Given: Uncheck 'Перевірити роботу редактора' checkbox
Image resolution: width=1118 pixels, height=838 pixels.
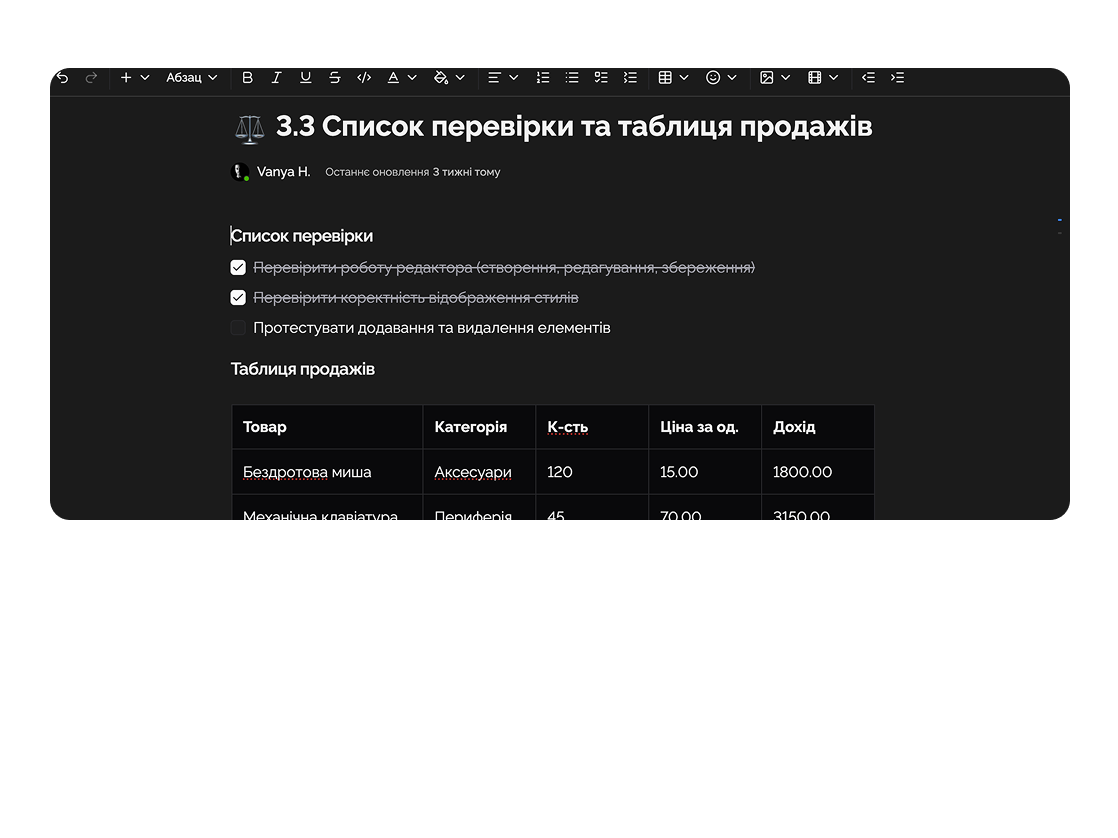Looking at the screenshot, I should click(x=238, y=267).
